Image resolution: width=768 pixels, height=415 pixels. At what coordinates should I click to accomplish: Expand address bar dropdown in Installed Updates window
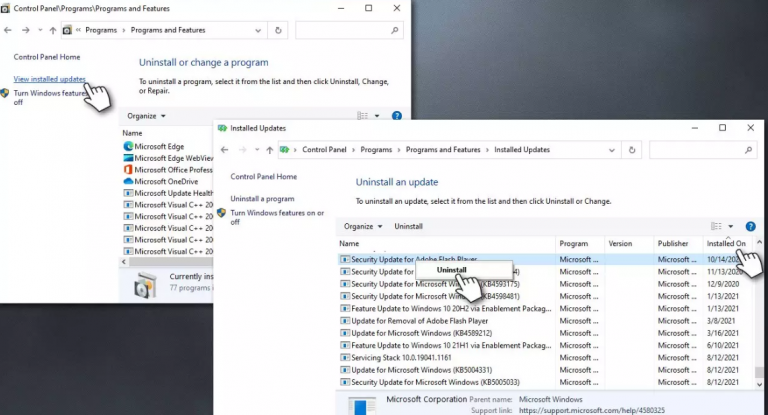[612, 150]
